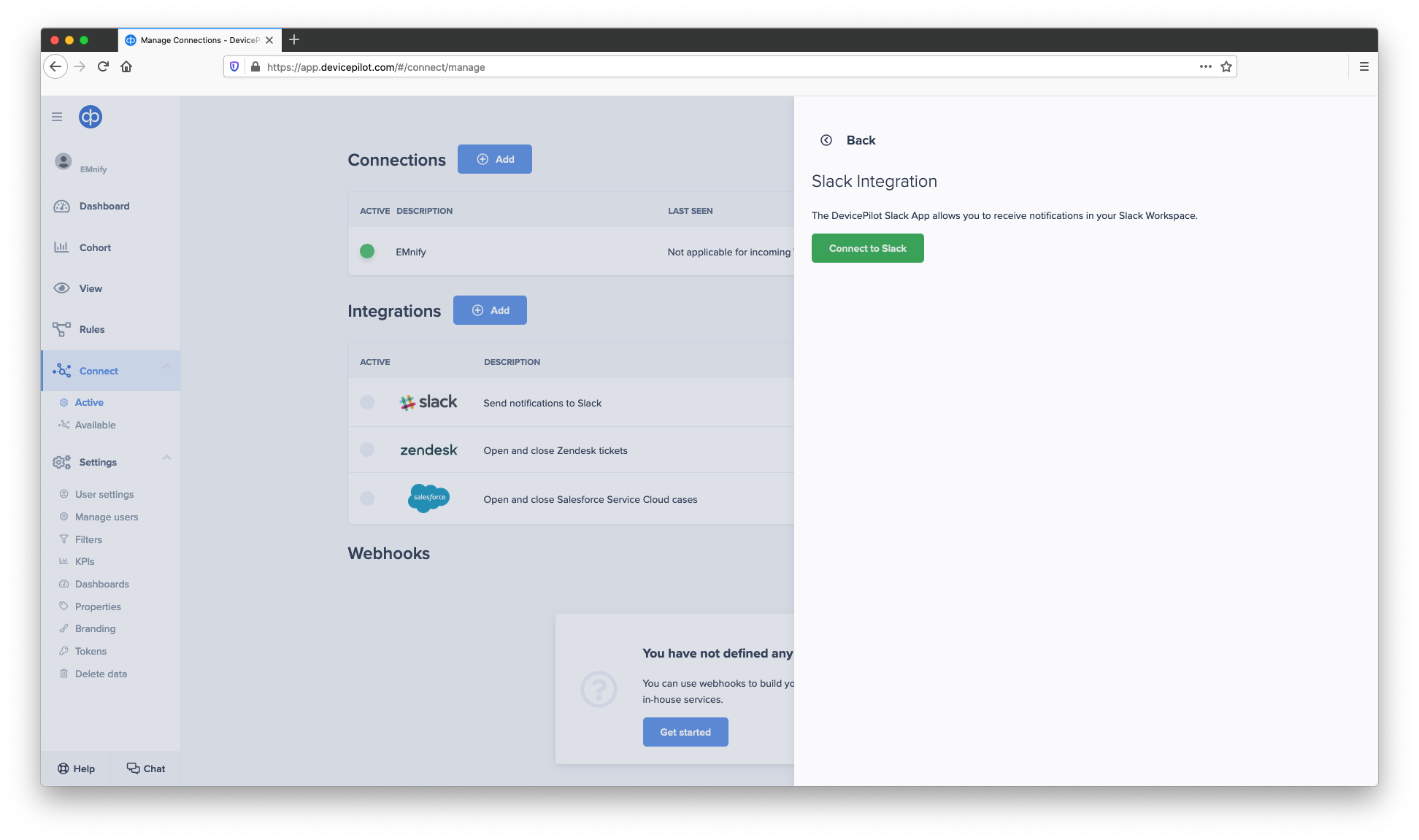Click the Dashboard sidebar label

(104, 206)
